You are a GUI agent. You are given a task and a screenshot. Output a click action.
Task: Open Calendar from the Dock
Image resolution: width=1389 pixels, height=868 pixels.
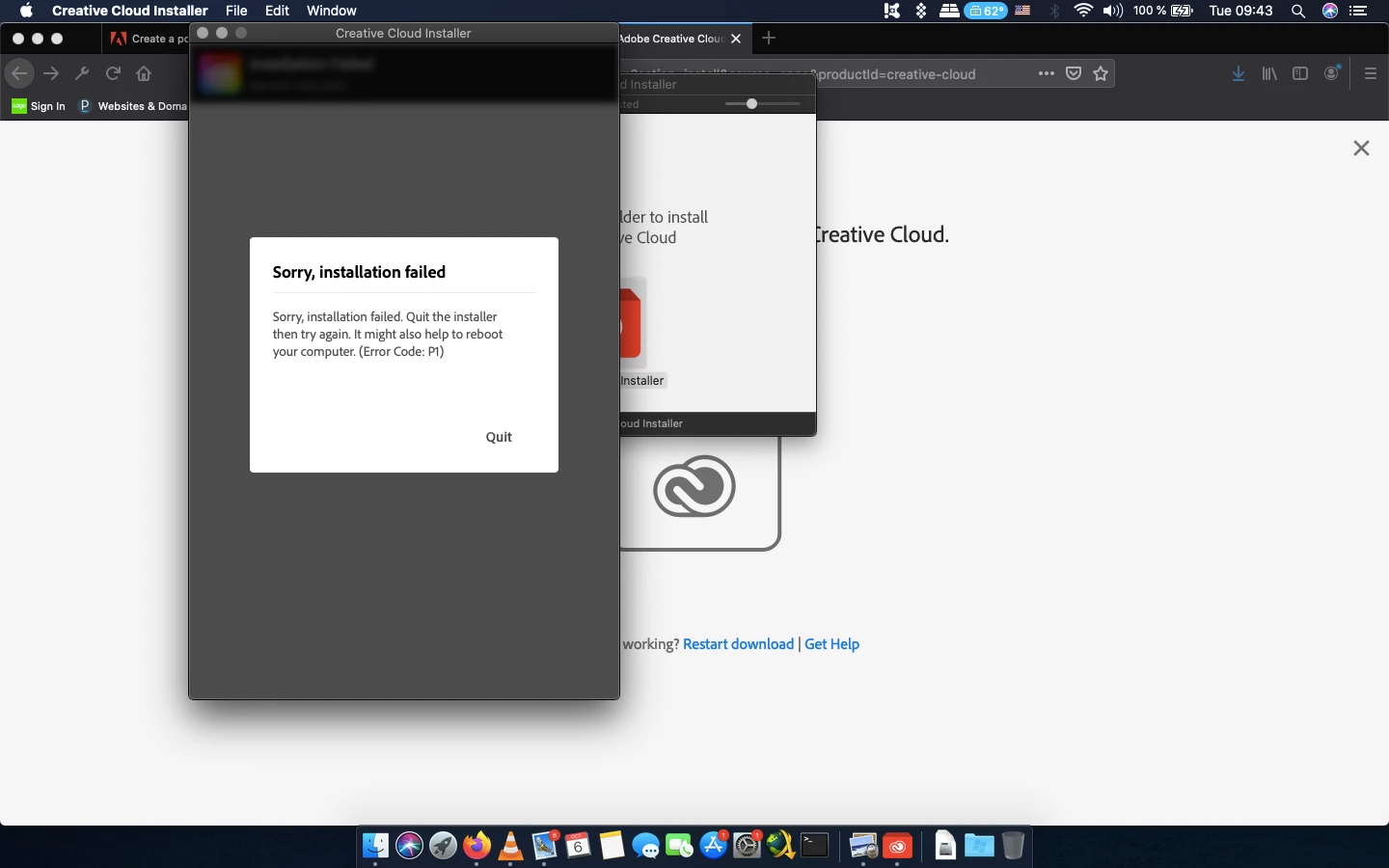click(x=578, y=846)
